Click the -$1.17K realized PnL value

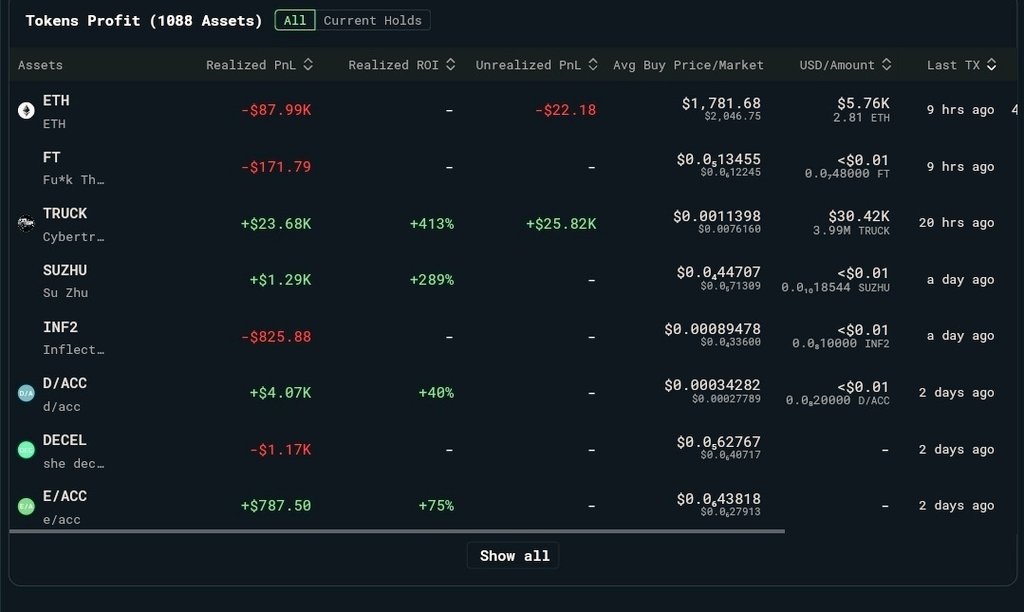[281, 449]
